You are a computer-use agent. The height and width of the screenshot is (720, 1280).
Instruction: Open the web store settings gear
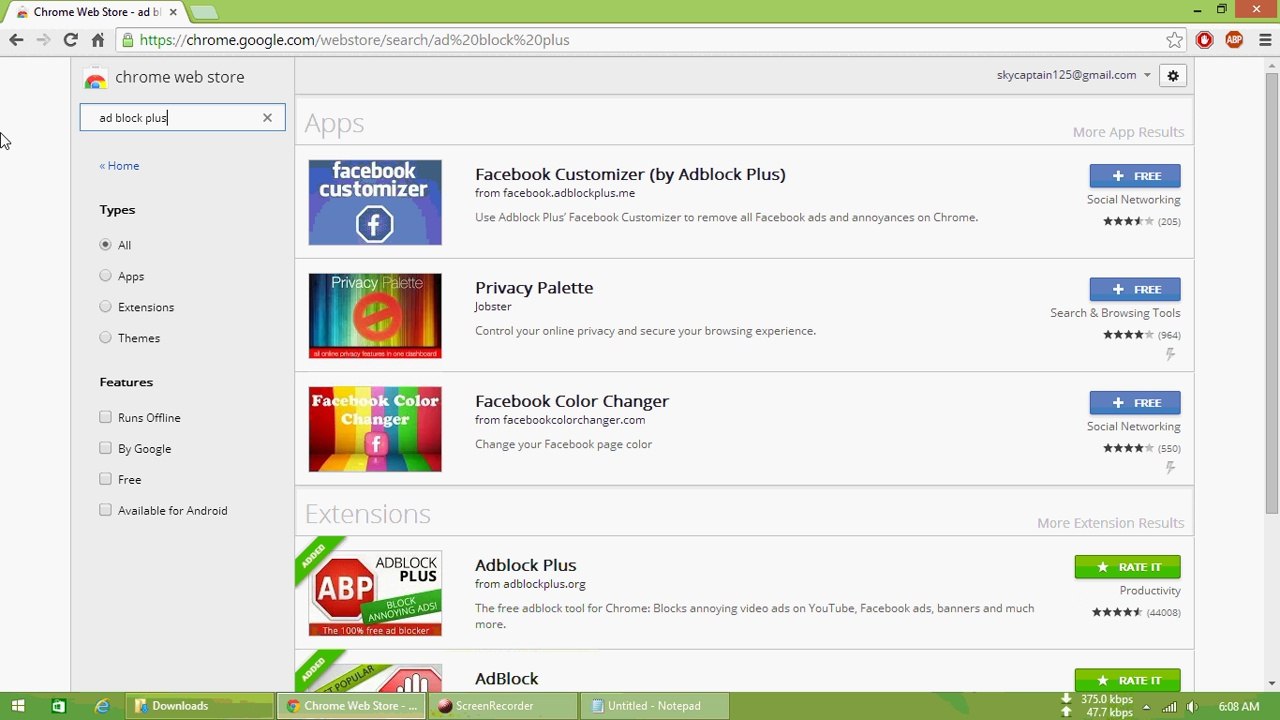[1173, 76]
